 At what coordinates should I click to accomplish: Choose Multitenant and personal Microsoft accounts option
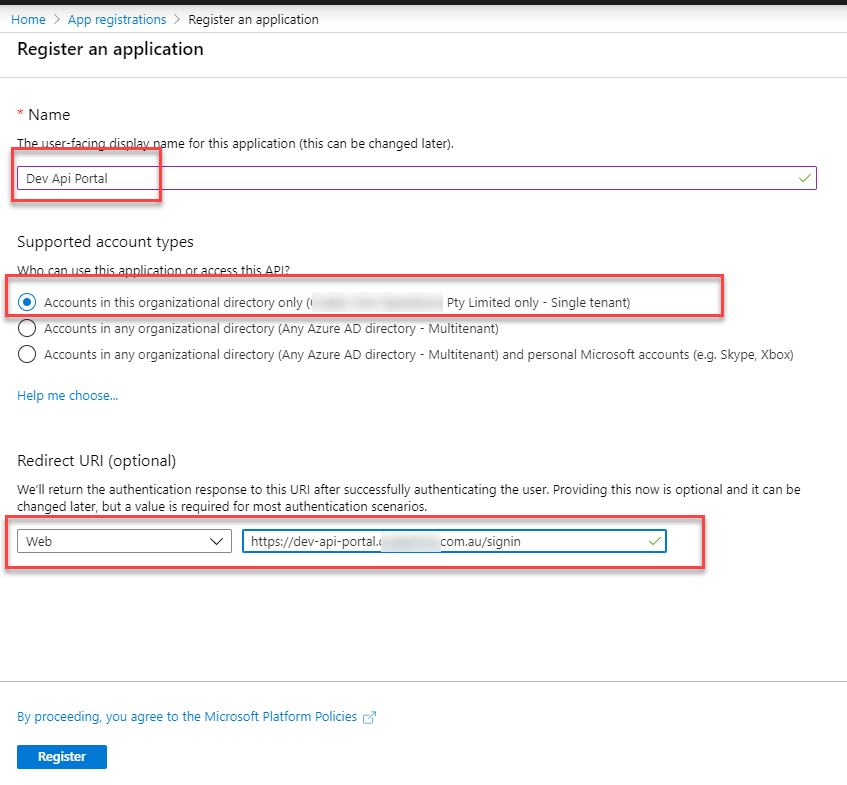point(28,354)
